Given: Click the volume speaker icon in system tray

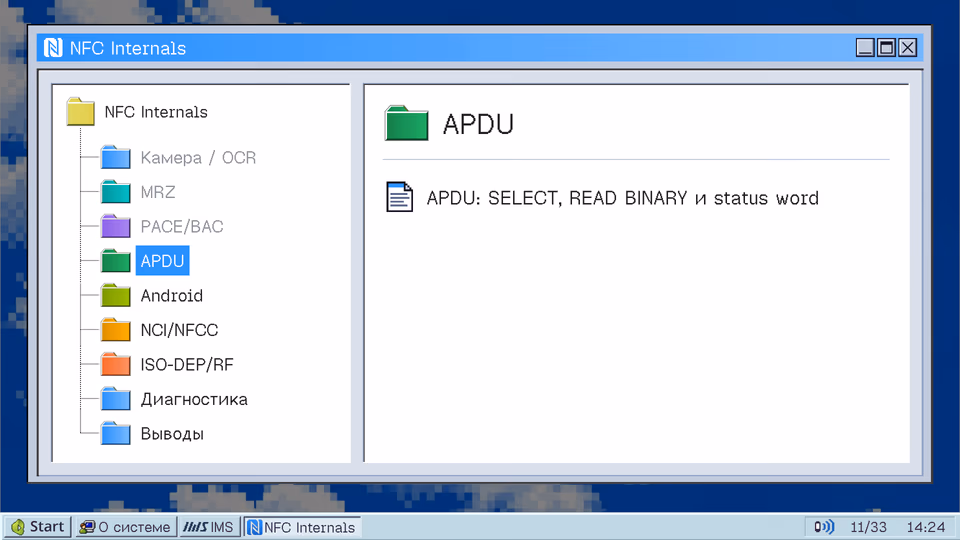Looking at the screenshot, I should [x=823, y=527].
